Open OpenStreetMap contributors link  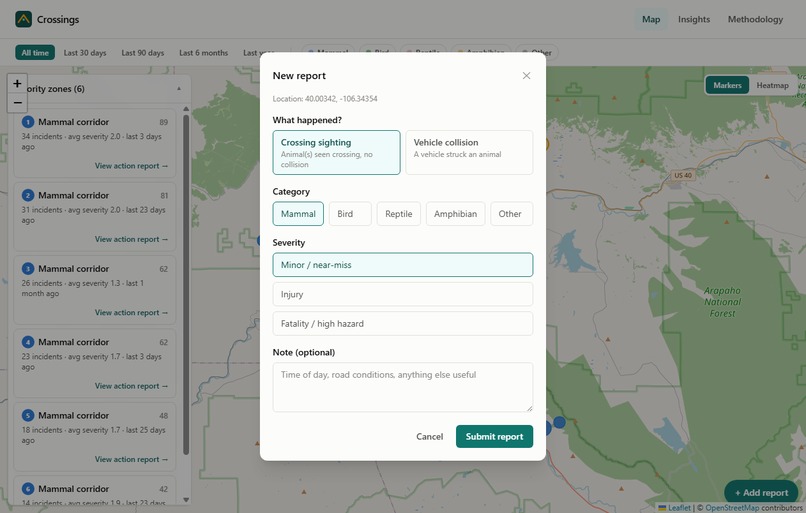coord(732,508)
